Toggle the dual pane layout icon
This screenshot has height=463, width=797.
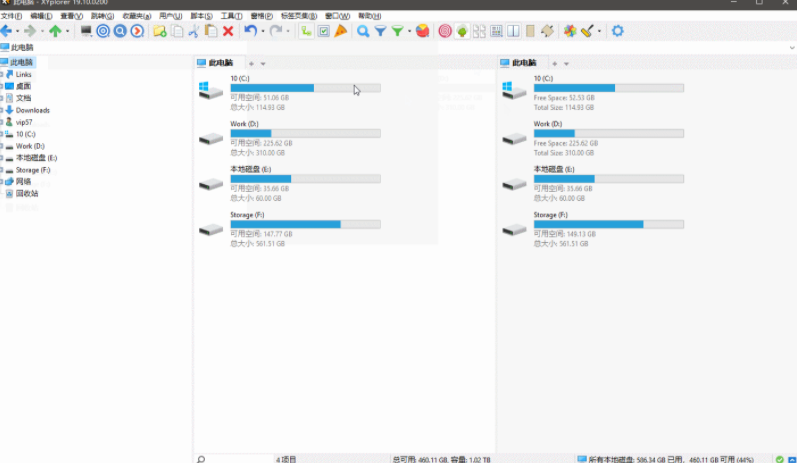tap(513, 31)
